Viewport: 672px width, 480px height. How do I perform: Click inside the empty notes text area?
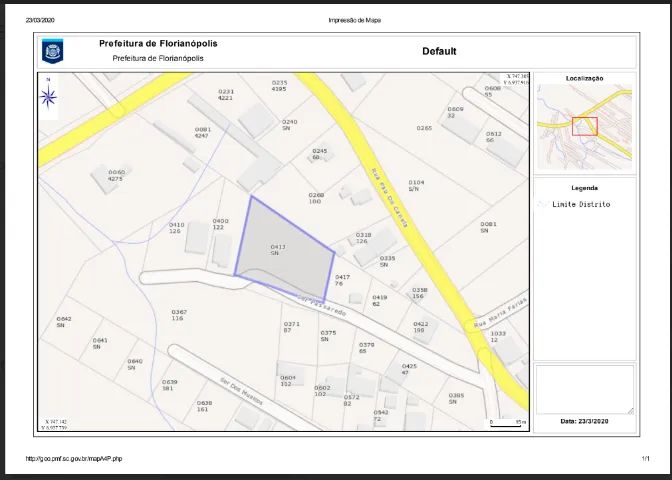584,389
